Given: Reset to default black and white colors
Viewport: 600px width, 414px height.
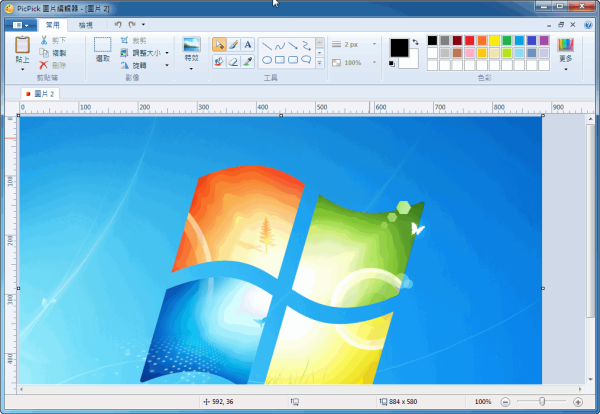Looking at the screenshot, I should click(x=392, y=64).
